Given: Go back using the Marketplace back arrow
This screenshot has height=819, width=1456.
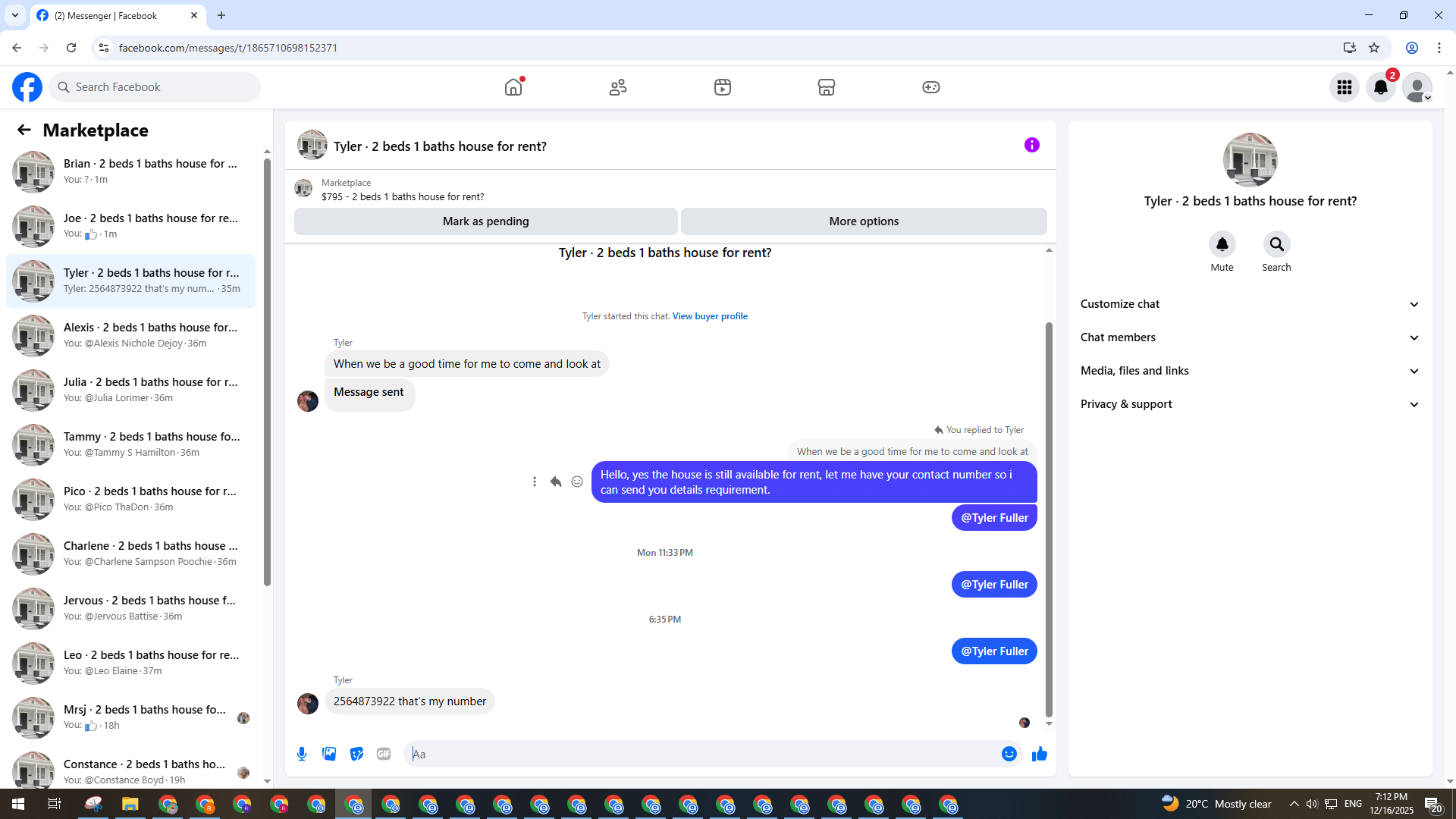Looking at the screenshot, I should pos(24,130).
